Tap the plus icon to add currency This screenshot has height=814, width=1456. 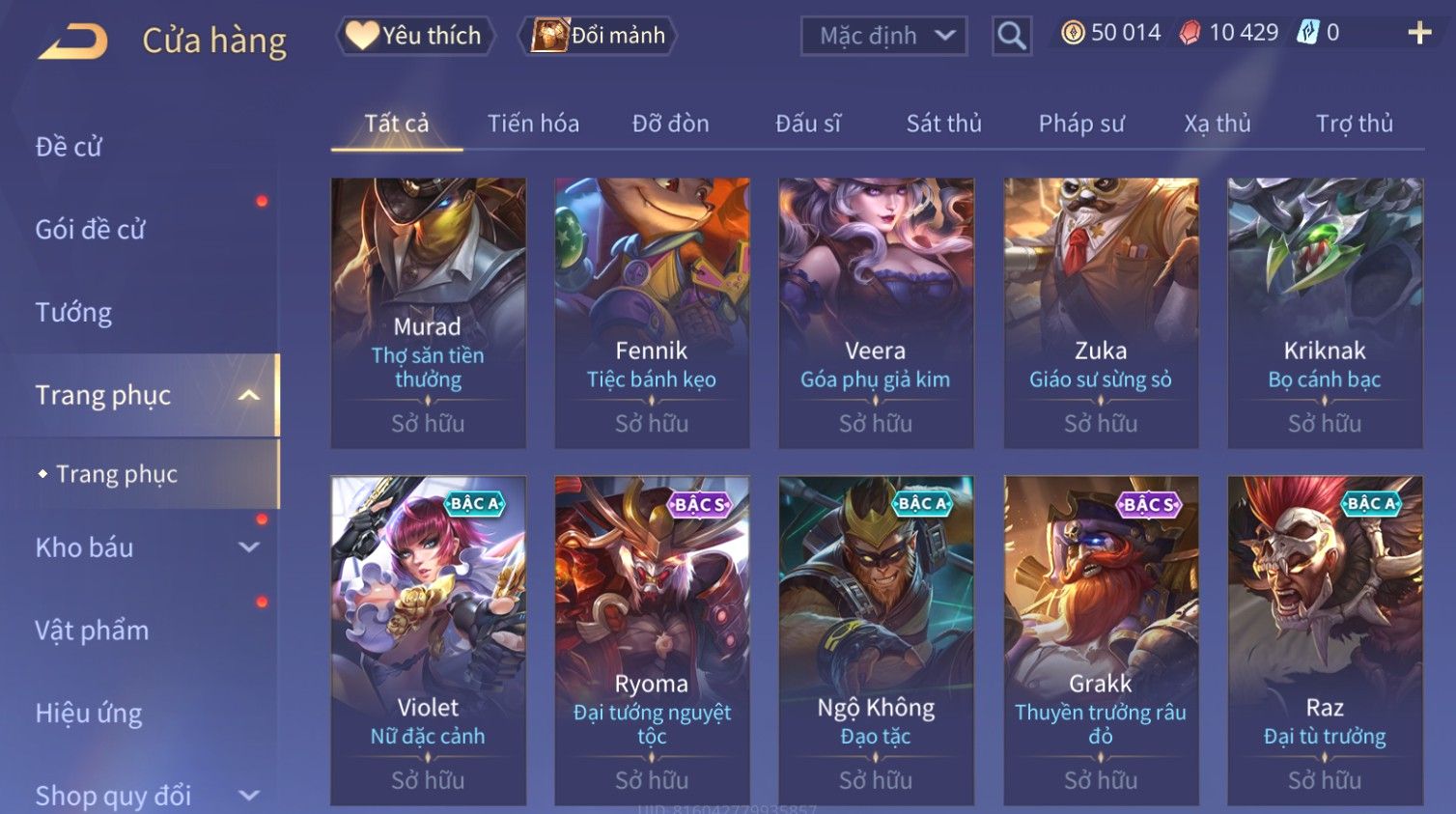[1419, 33]
